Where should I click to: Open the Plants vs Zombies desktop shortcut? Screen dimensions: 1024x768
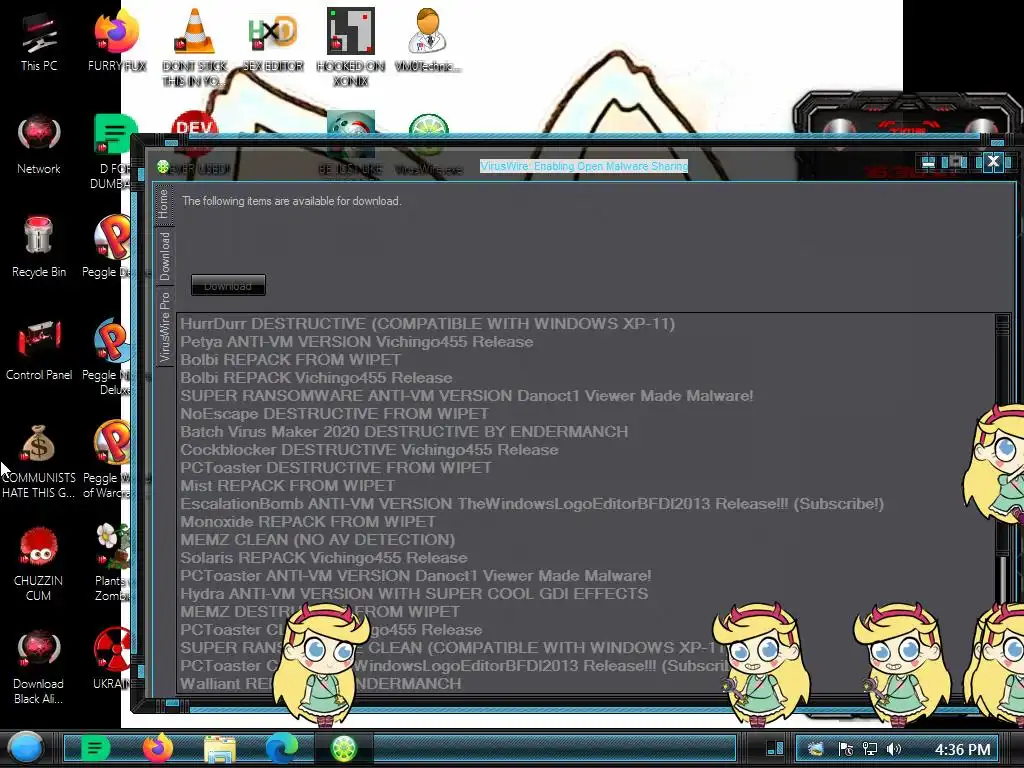[112, 562]
